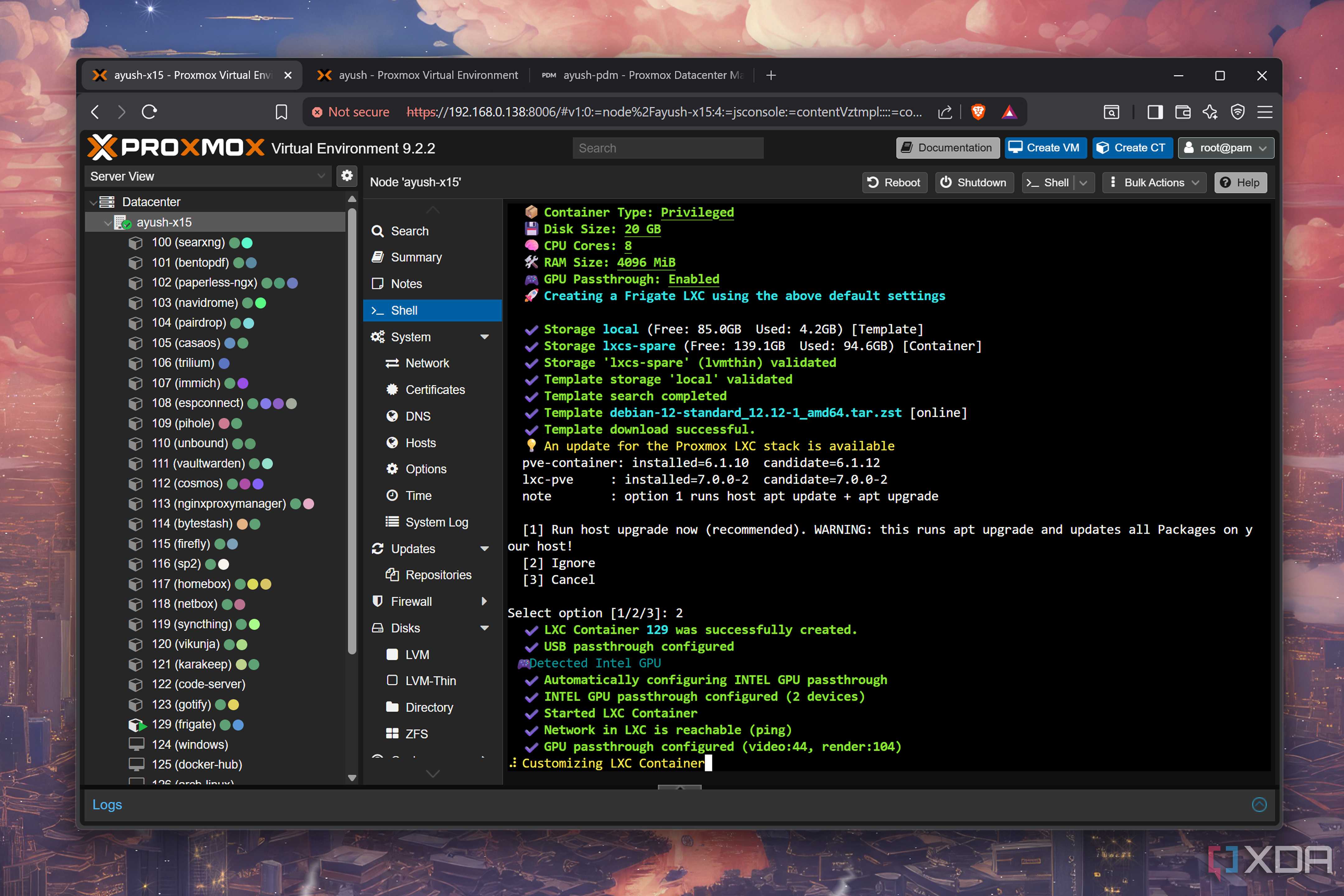
Task: Click the Brave Rewards triangle icon
Action: 1009,112
